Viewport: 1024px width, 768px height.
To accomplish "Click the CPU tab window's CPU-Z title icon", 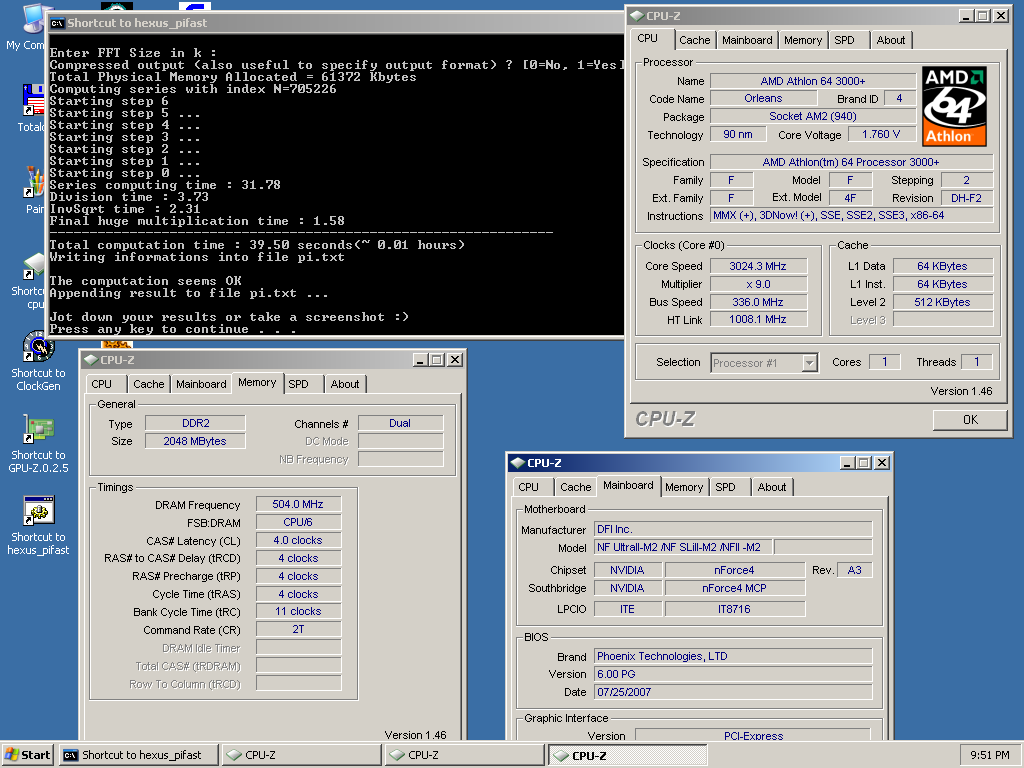I will pyautogui.click(x=637, y=16).
